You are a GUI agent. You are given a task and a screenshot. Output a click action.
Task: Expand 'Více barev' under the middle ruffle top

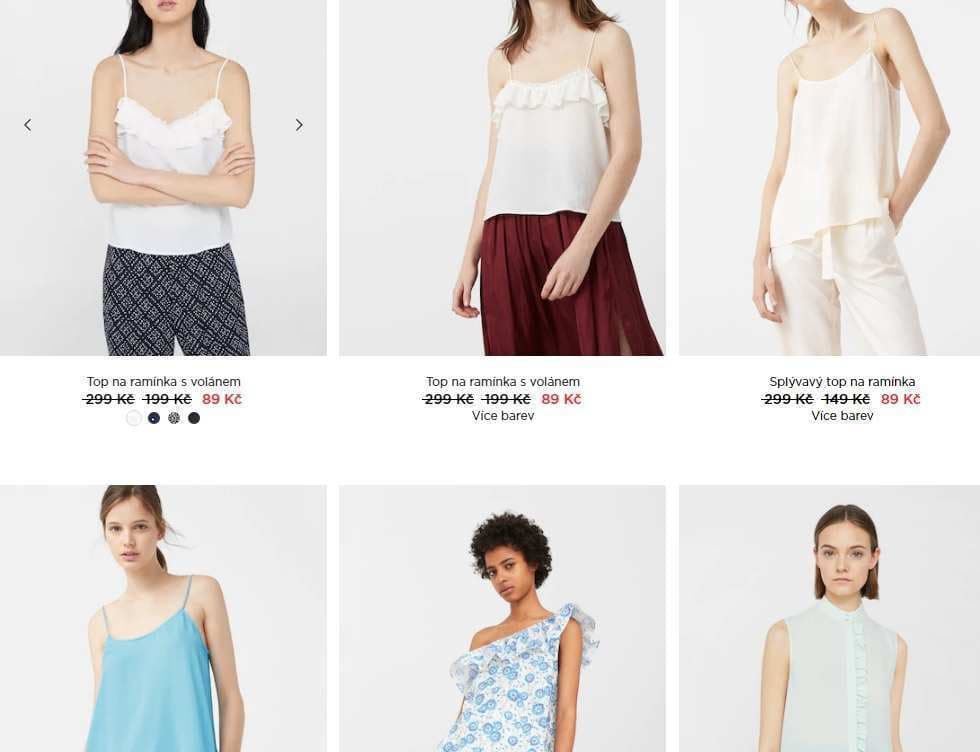coord(502,416)
